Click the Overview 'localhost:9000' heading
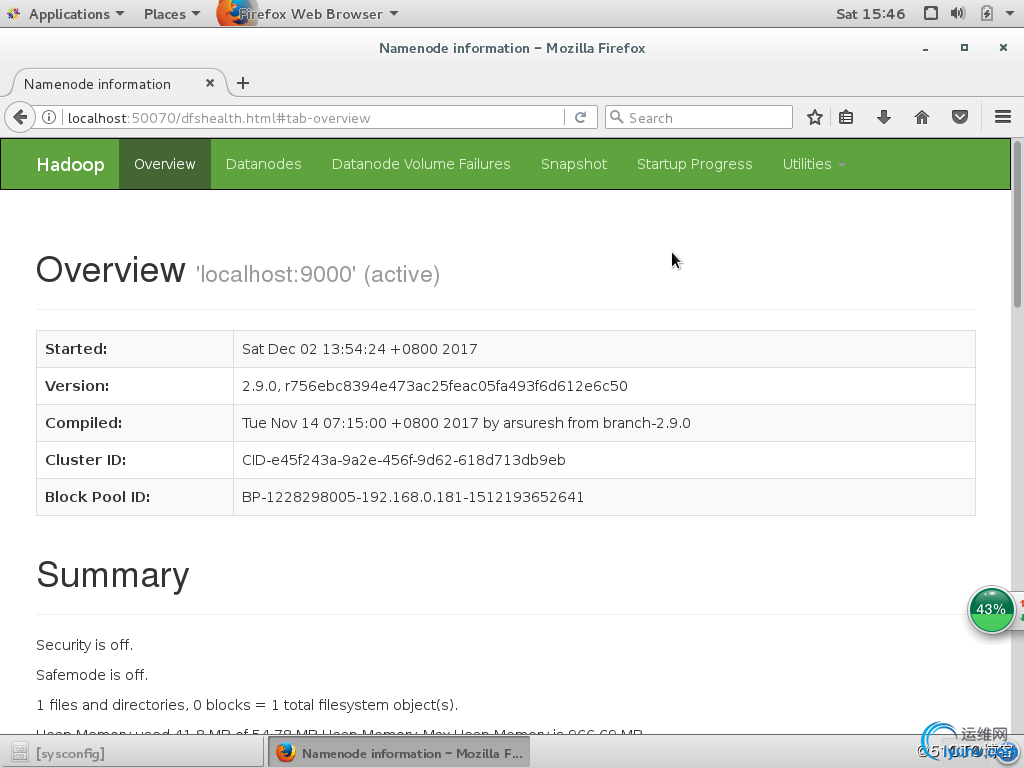This screenshot has height=768, width=1024. (x=238, y=270)
